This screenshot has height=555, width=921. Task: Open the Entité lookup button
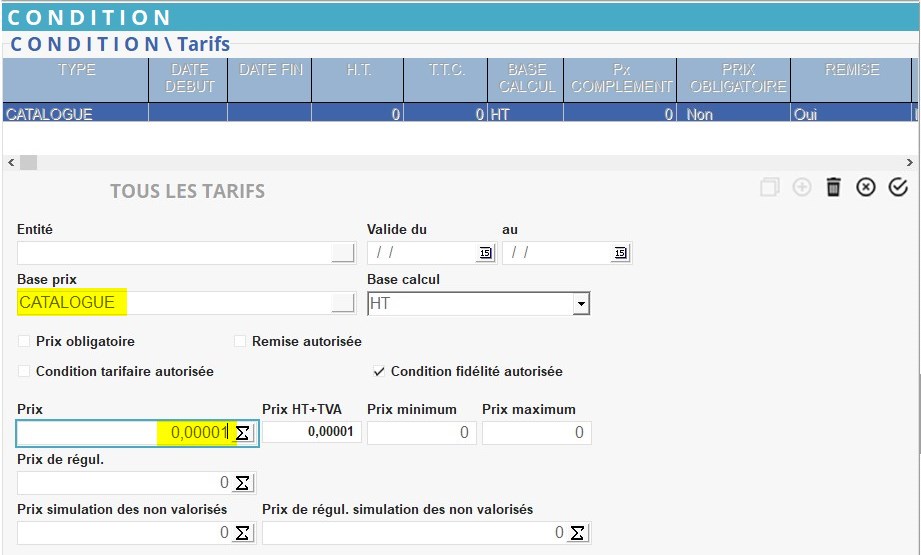[x=342, y=253]
